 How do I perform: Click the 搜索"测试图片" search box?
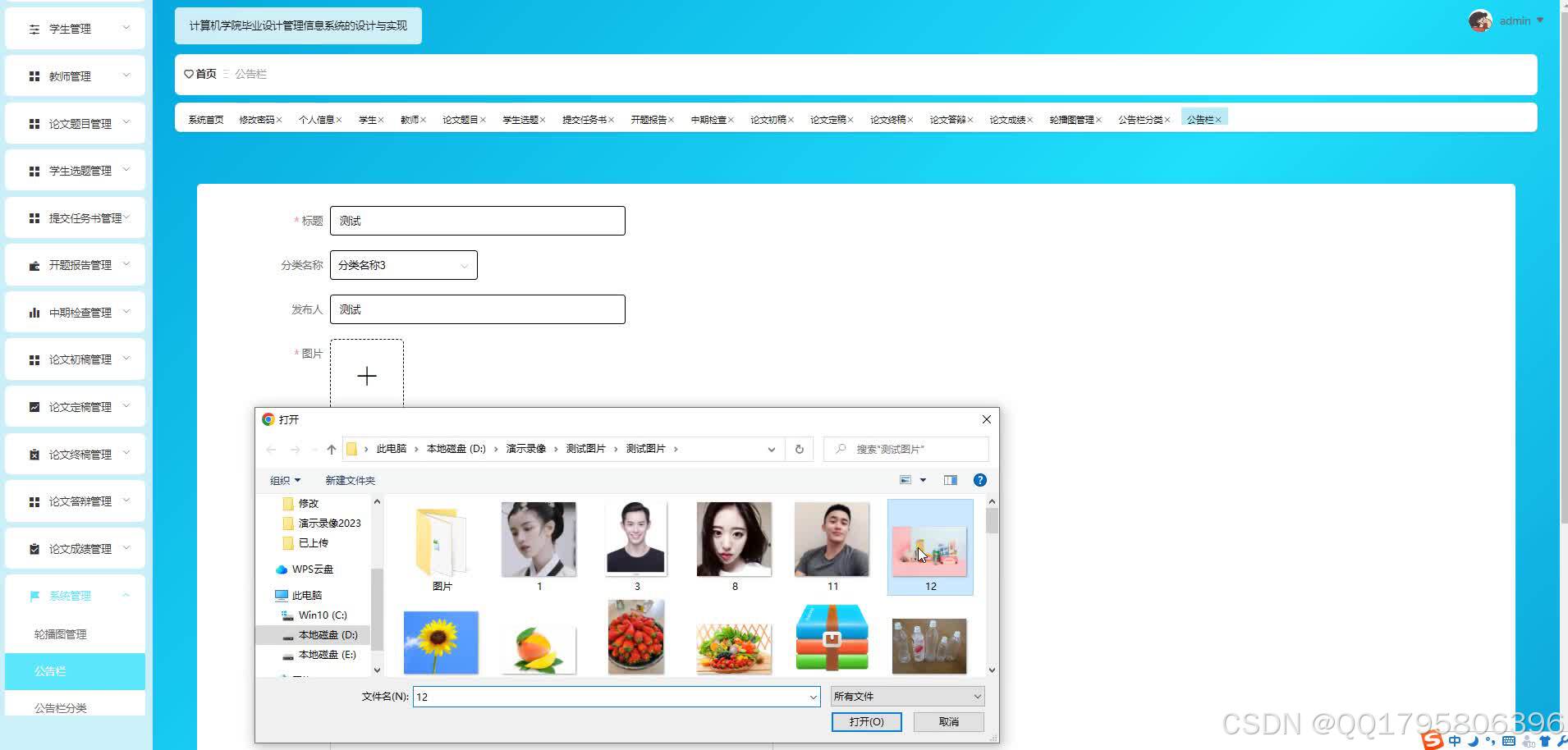coord(906,449)
